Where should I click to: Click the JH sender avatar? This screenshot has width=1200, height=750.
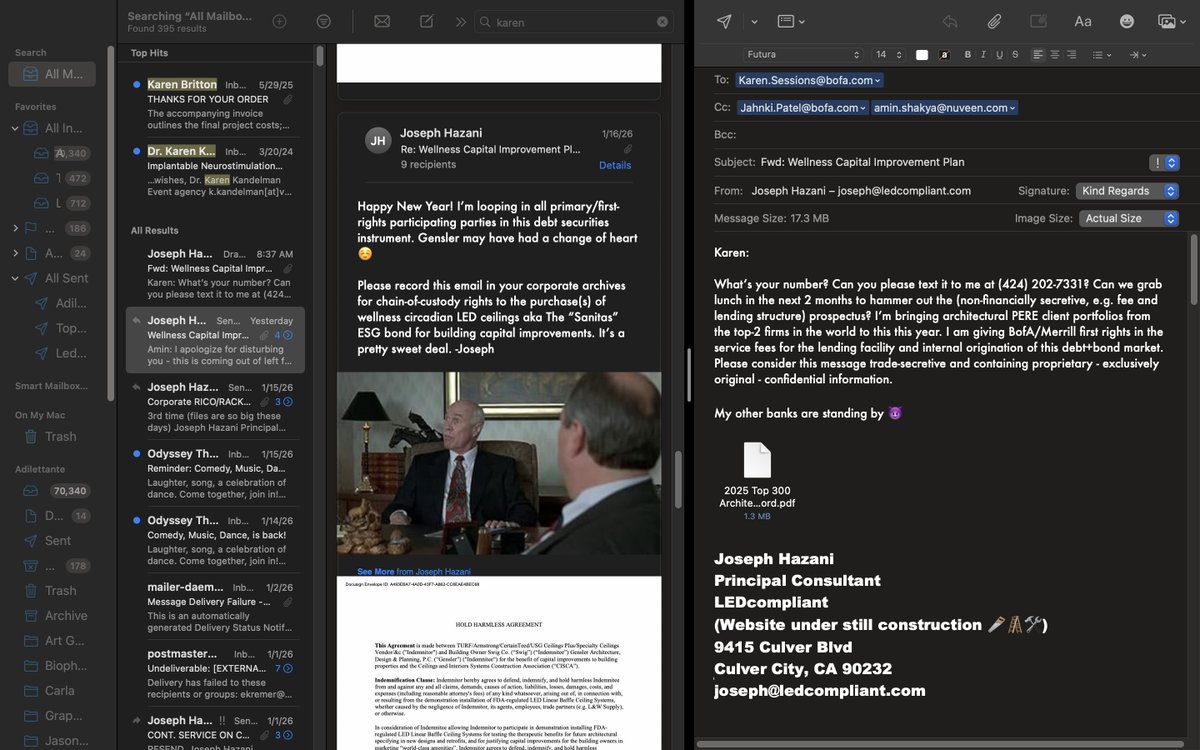(378, 140)
